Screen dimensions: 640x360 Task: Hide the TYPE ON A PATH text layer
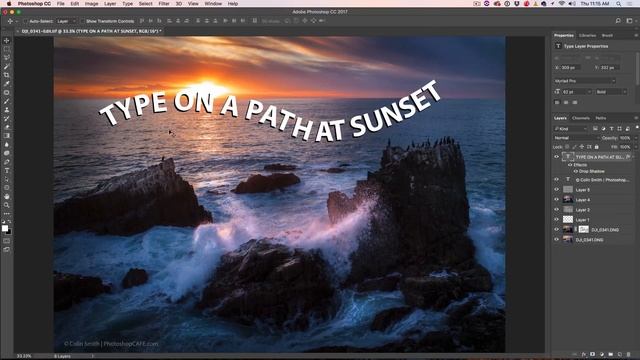pos(556,157)
